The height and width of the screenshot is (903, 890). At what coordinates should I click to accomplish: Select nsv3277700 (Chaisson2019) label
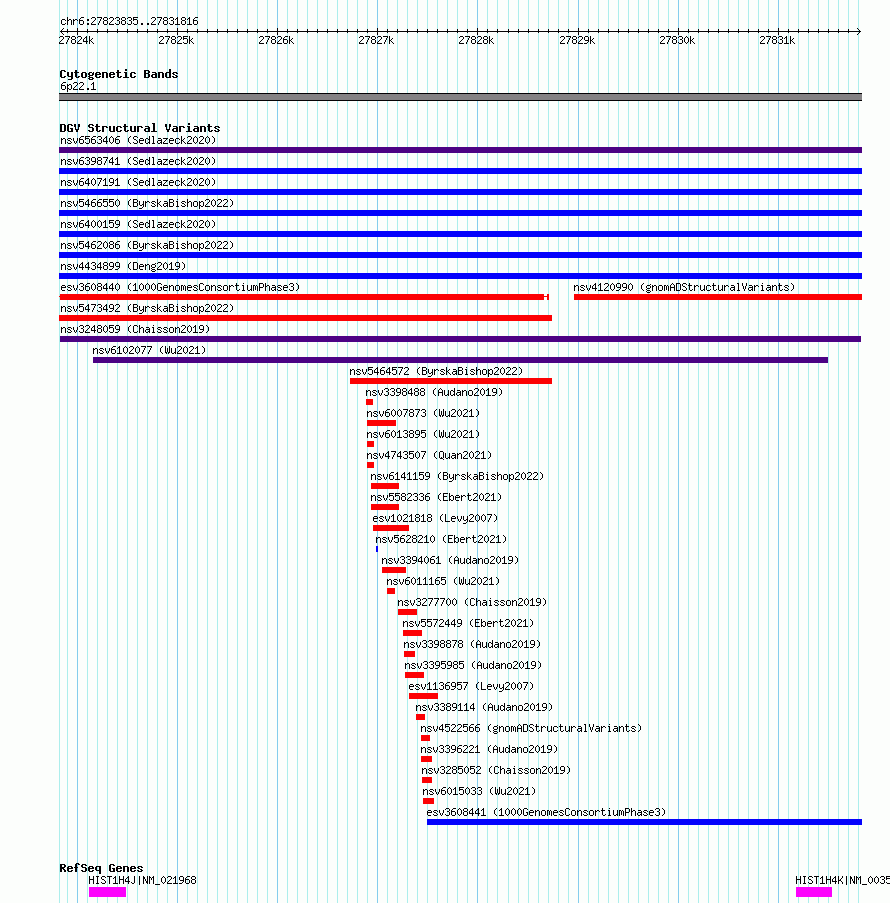coord(472,603)
